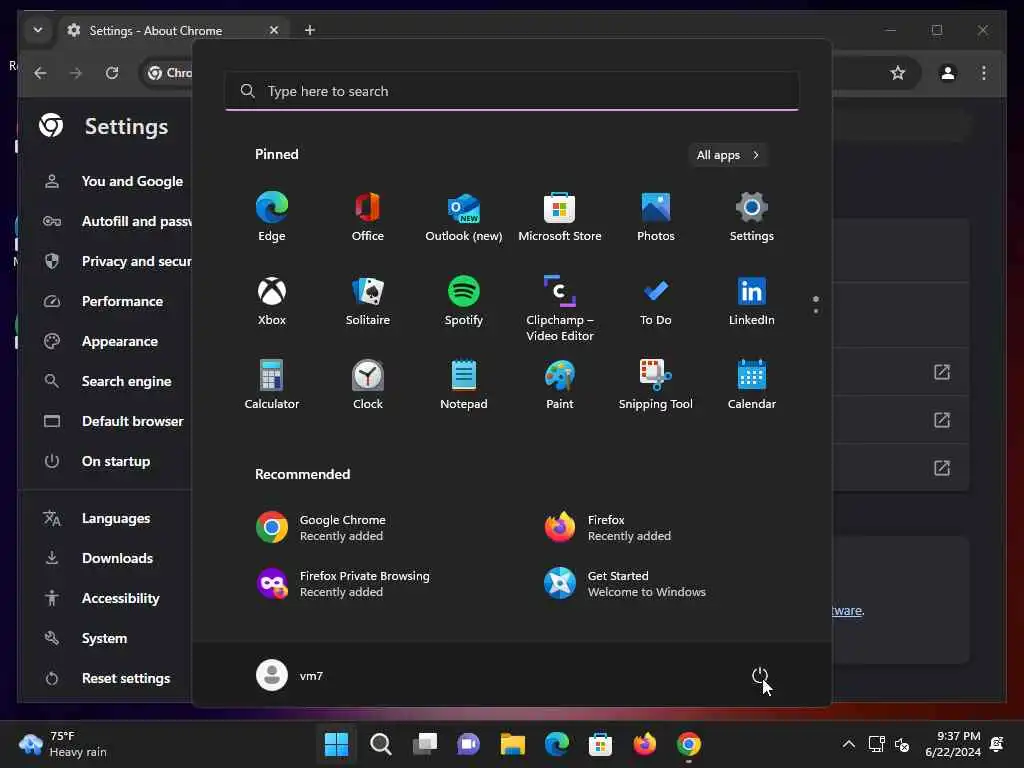Open the Calendar app
Viewport: 1024px width, 768px height.
752,384
